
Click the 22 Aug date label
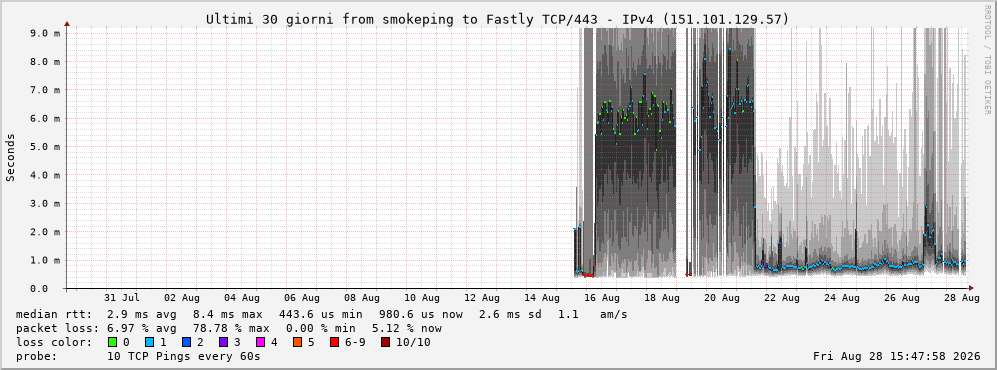pyautogui.click(x=782, y=298)
